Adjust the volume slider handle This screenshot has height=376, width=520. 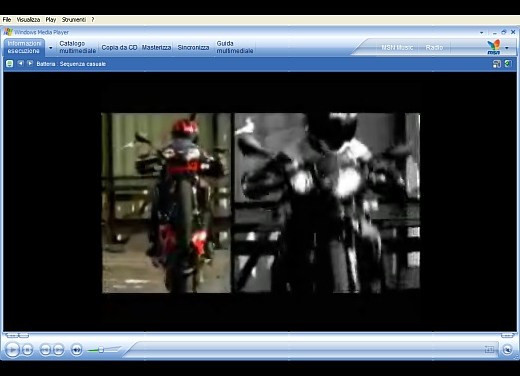point(101,350)
